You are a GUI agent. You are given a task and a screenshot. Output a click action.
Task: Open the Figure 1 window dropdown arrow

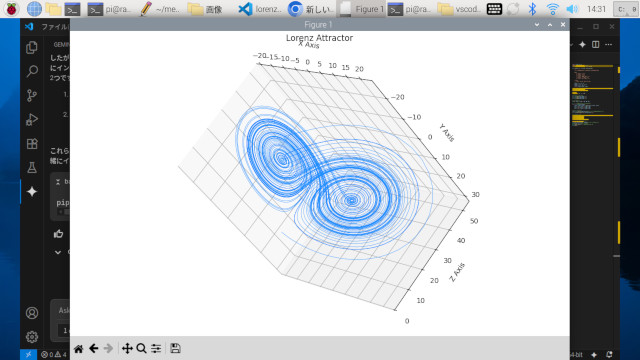537,25
